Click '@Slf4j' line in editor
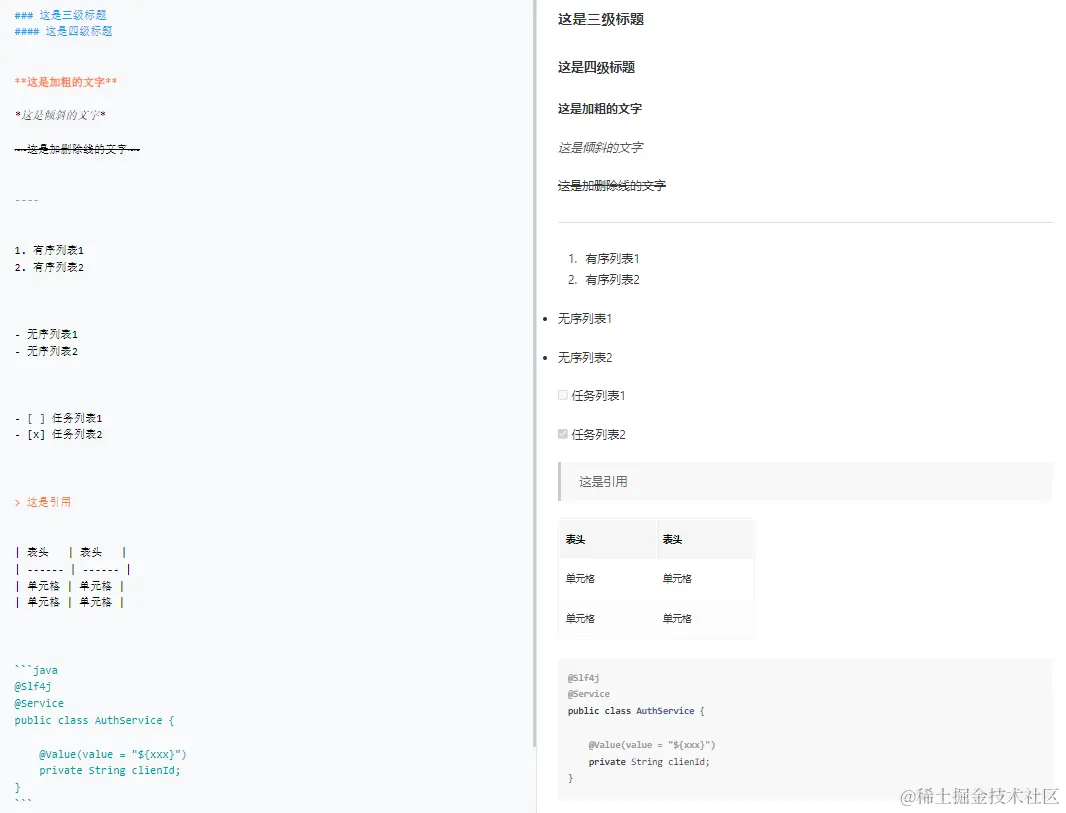The width and height of the screenshot is (1066, 813). [33, 687]
